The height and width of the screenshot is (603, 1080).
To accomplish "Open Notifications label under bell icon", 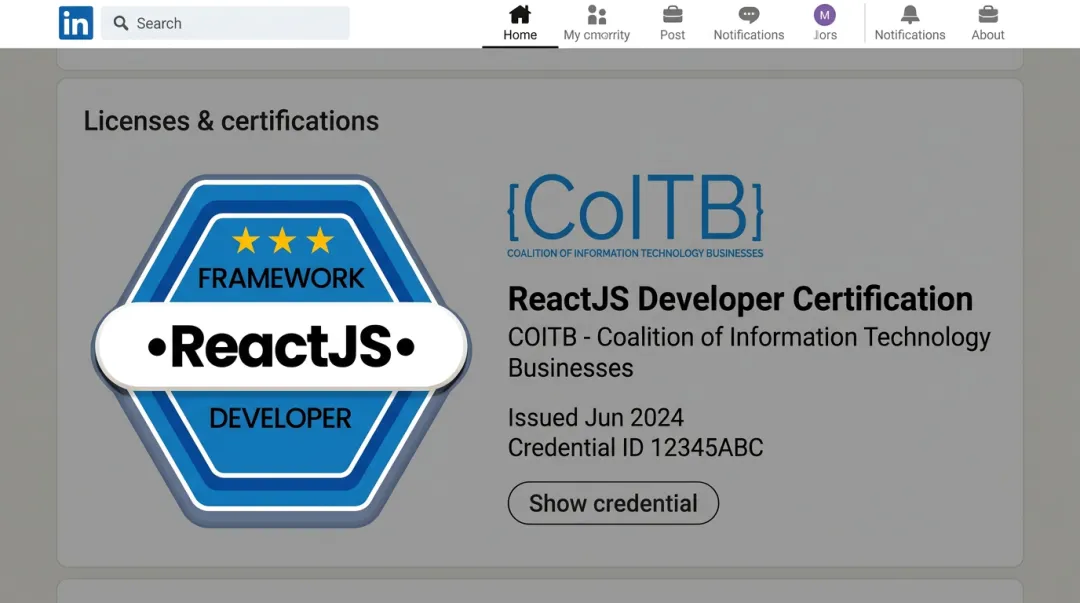I will (910, 34).
